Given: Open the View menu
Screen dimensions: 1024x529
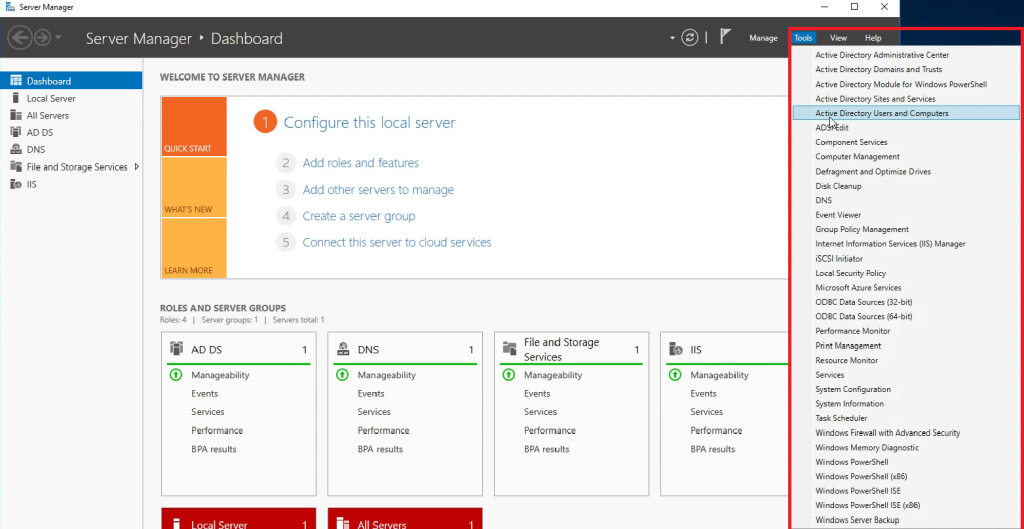Looking at the screenshot, I should (839, 38).
